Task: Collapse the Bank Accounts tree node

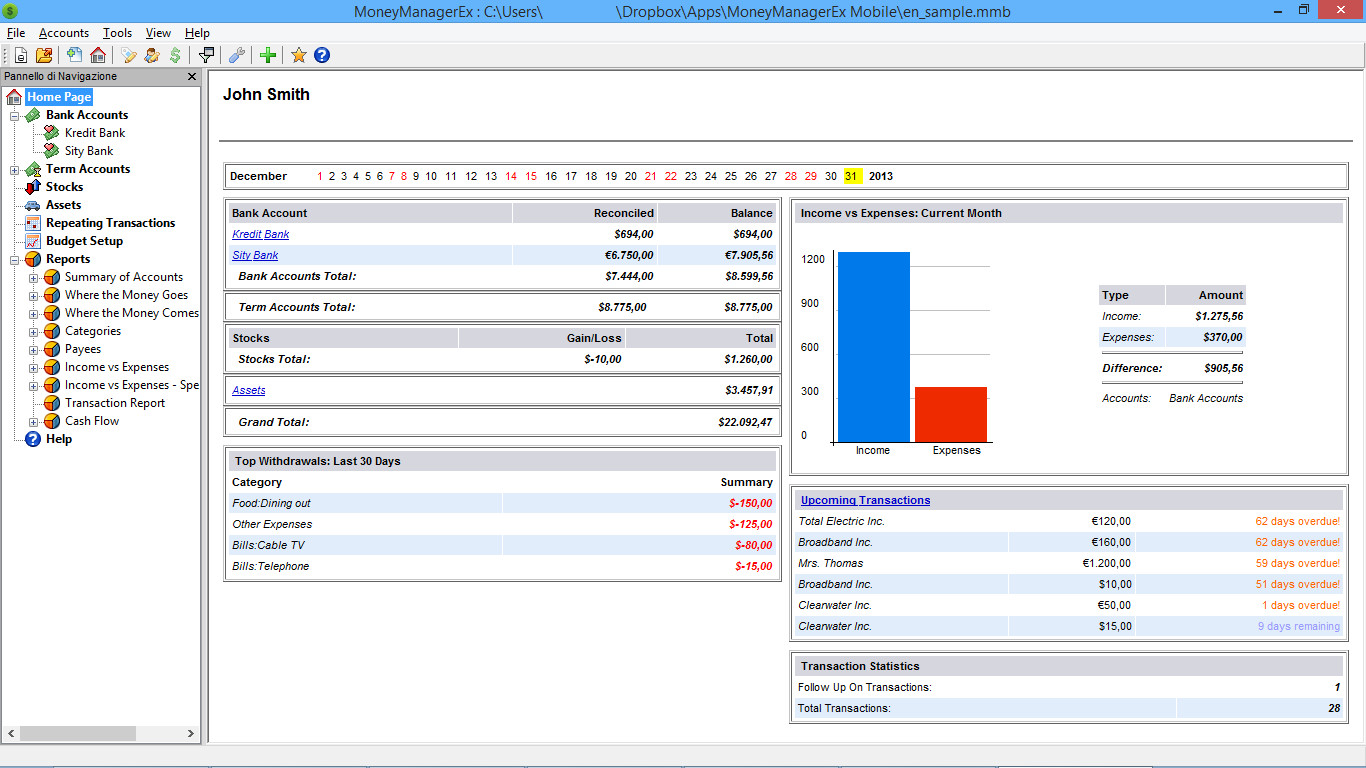Action: [x=15, y=116]
